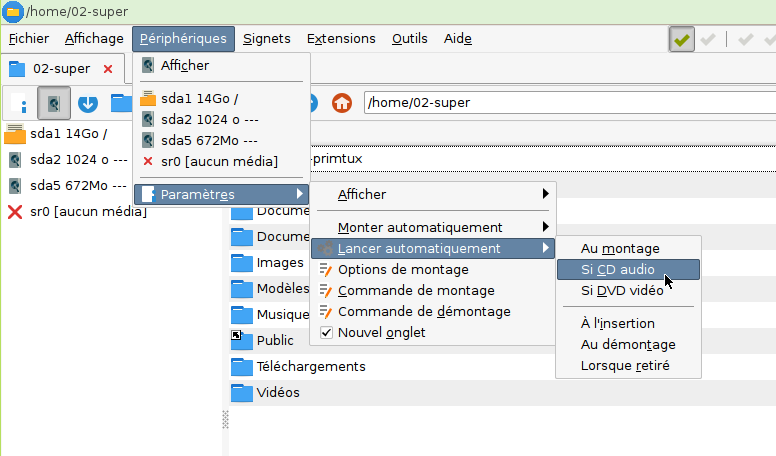Click the red X icon of sr0 in side panel
The image size is (776, 456).
(x=15, y=212)
